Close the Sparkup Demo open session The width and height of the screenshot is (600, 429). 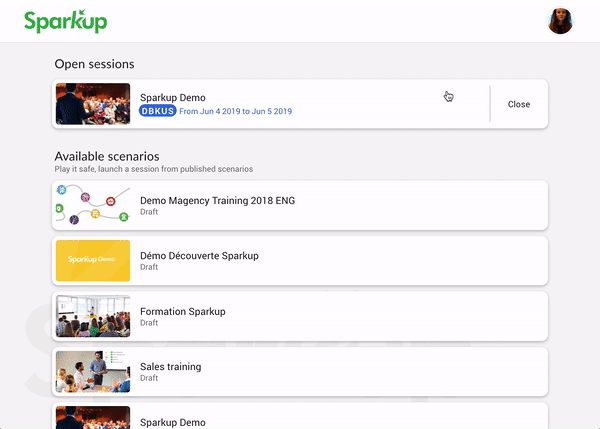(x=518, y=104)
